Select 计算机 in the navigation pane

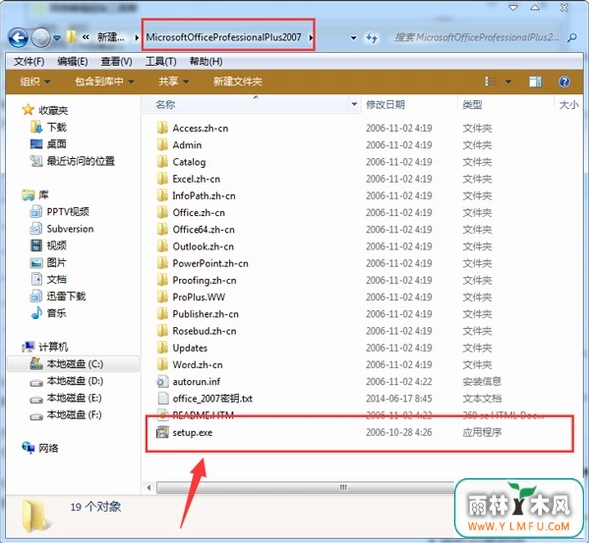tap(53, 347)
